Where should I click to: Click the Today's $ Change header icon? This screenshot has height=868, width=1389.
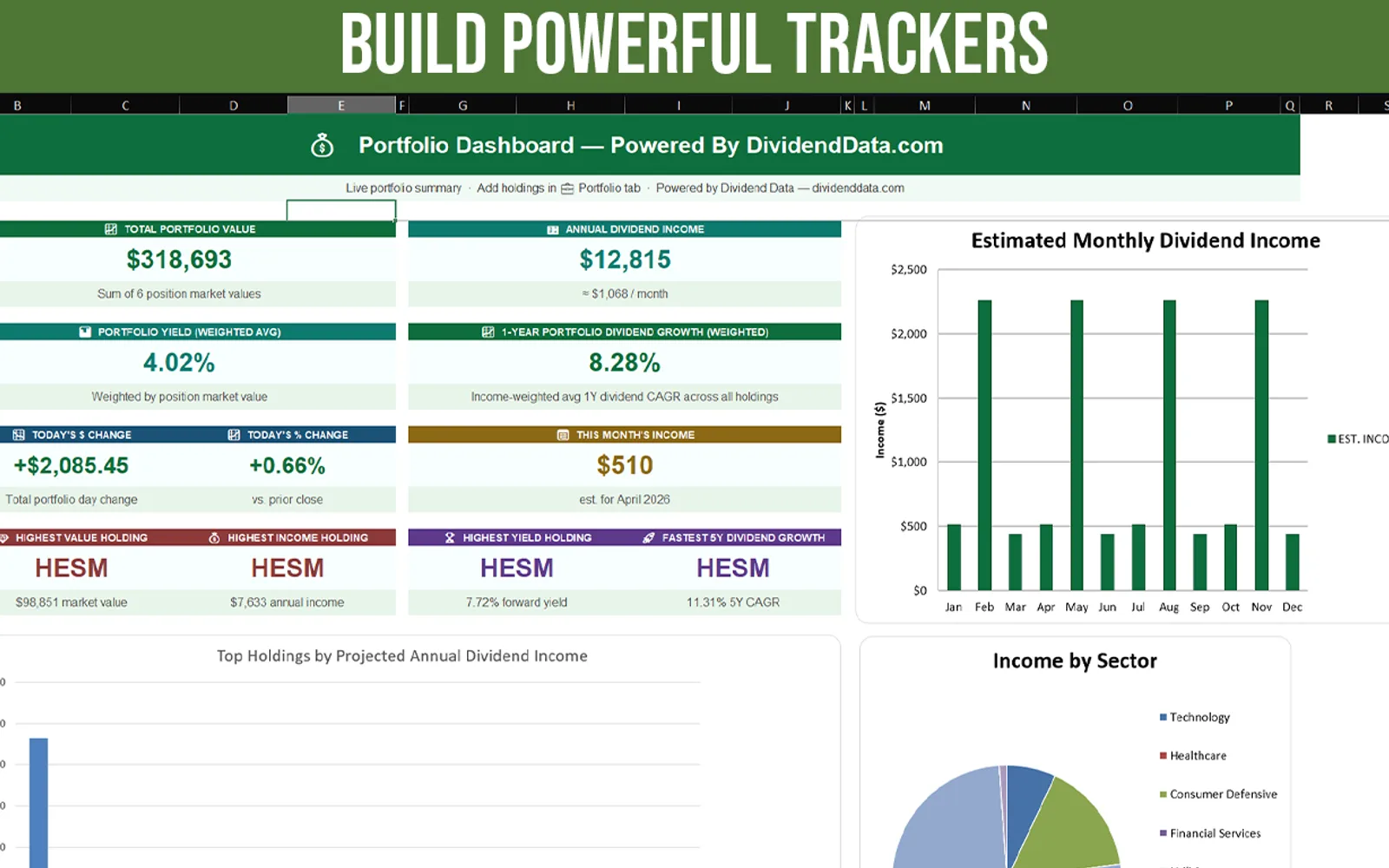point(18,435)
